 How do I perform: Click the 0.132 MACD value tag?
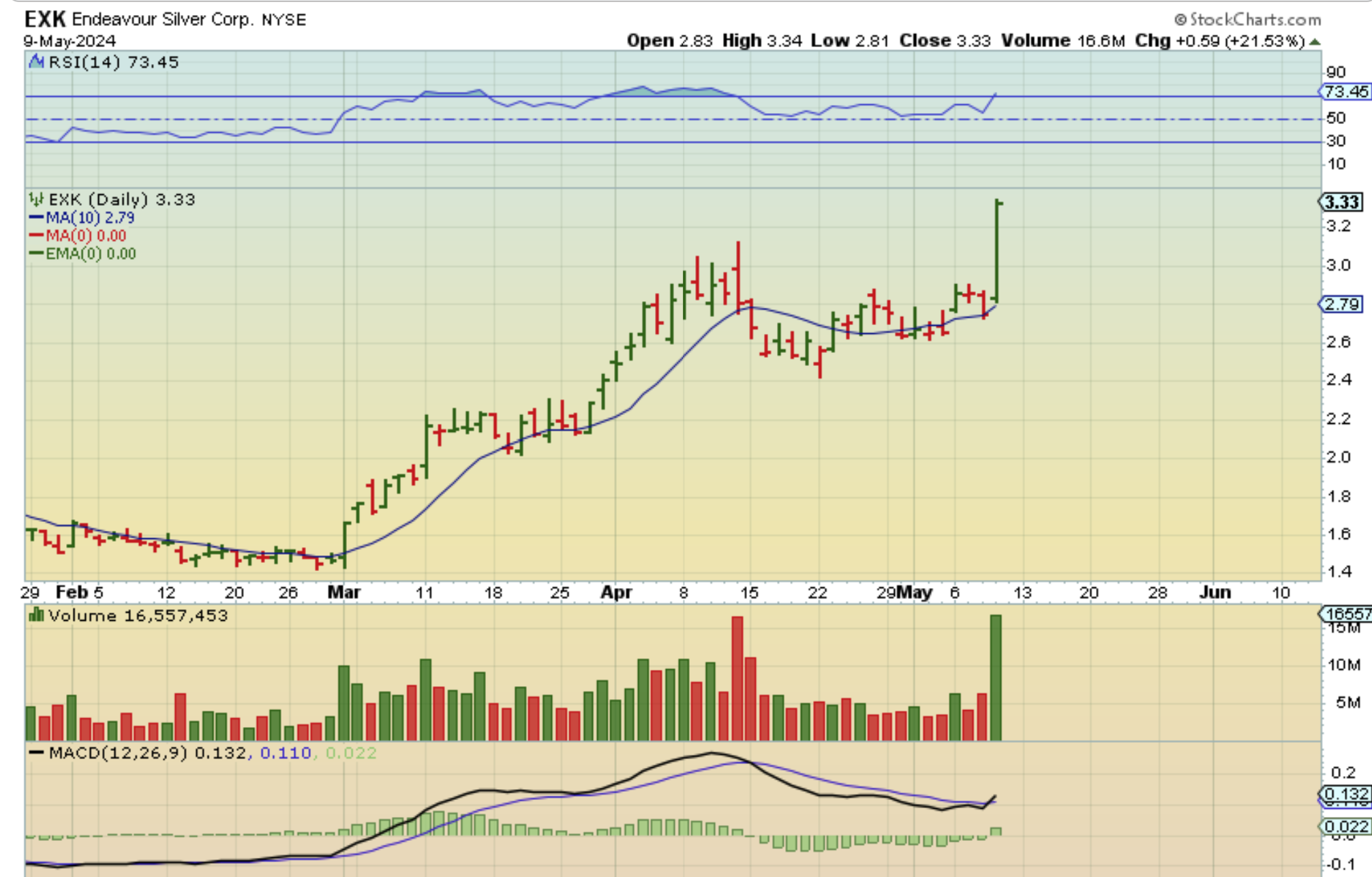(1345, 795)
